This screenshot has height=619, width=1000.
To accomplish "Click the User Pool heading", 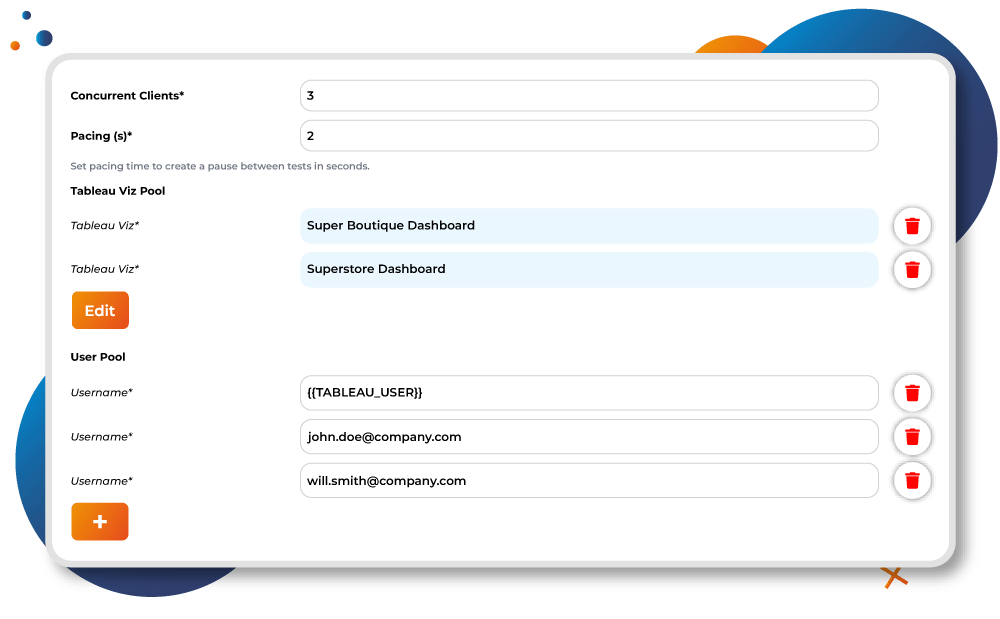I will tap(98, 357).
